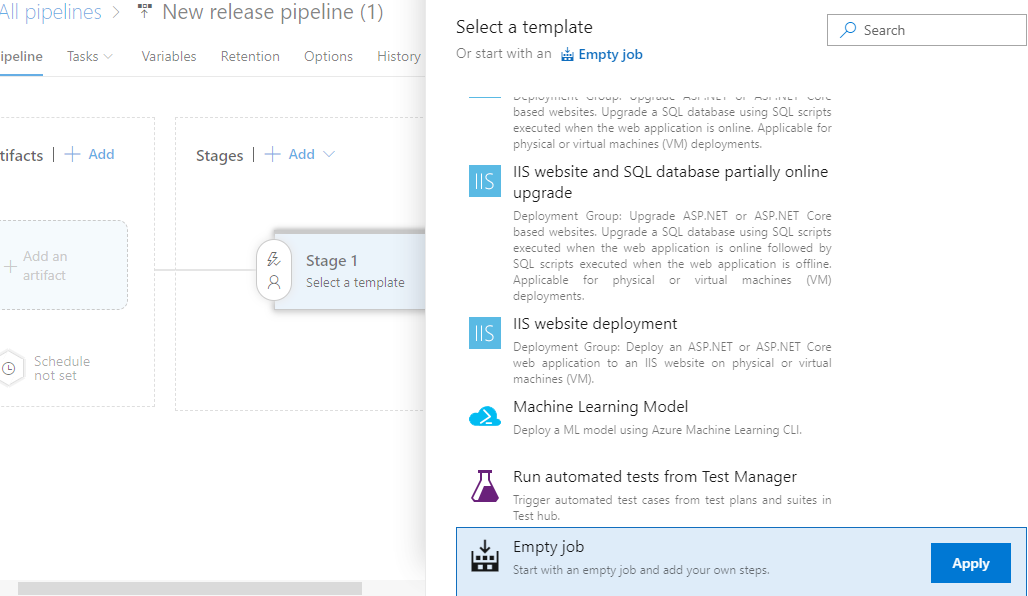Click Add next to Artifacts

90,154
